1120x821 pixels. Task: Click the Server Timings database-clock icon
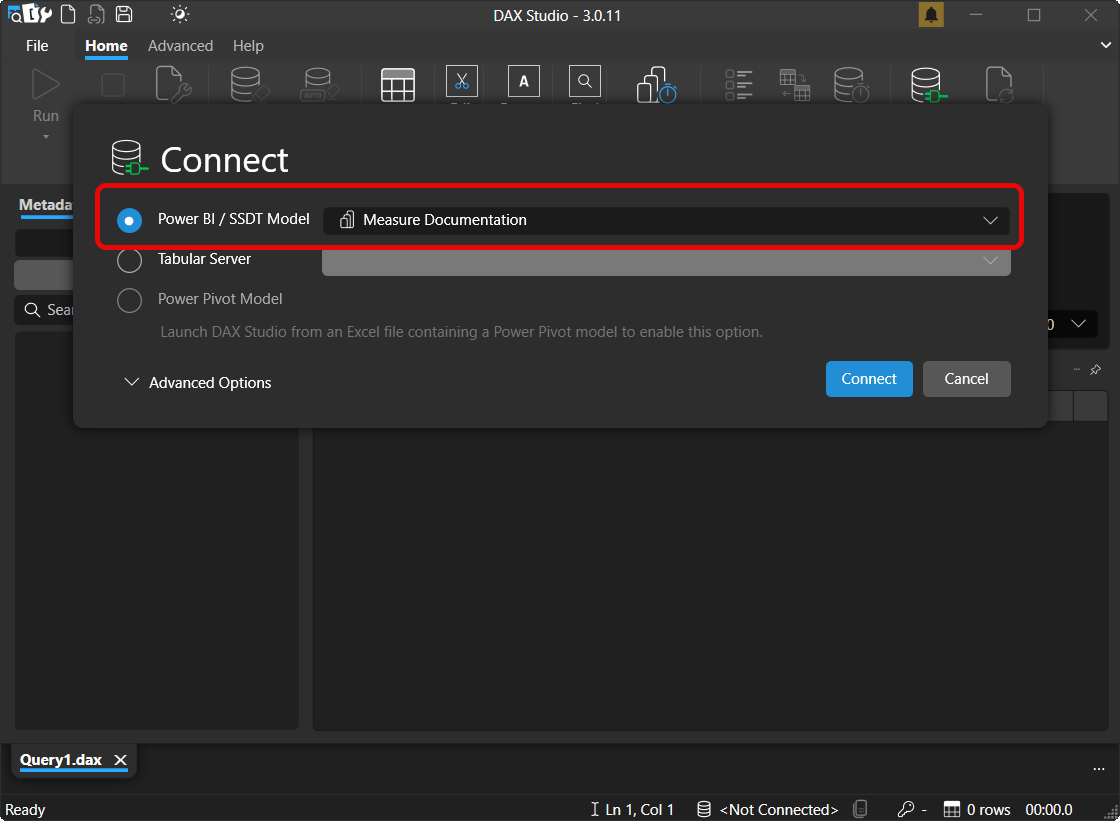851,85
